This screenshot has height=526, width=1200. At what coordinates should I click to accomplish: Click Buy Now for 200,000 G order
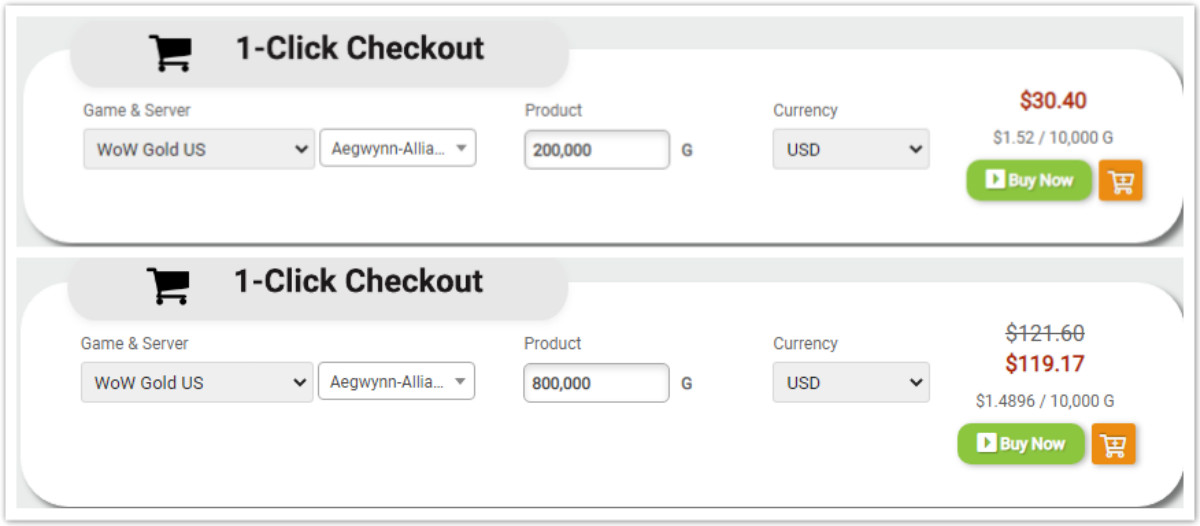(1029, 181)
